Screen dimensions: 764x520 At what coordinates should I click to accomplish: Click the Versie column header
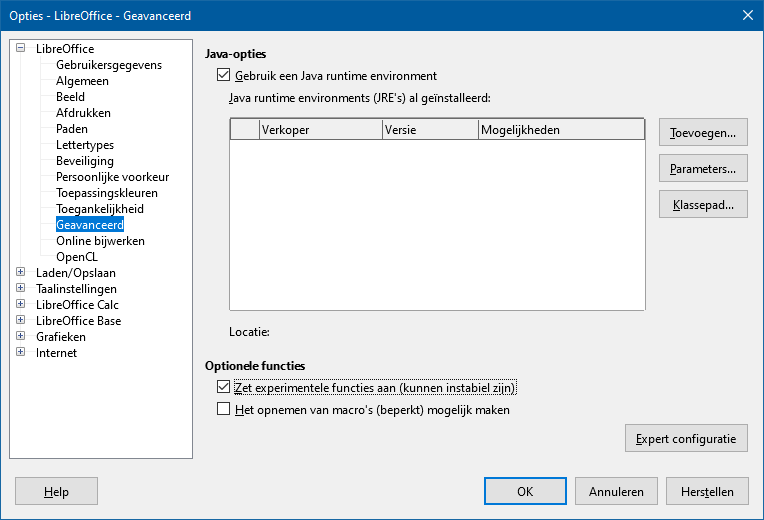click(x=430, y=130)
